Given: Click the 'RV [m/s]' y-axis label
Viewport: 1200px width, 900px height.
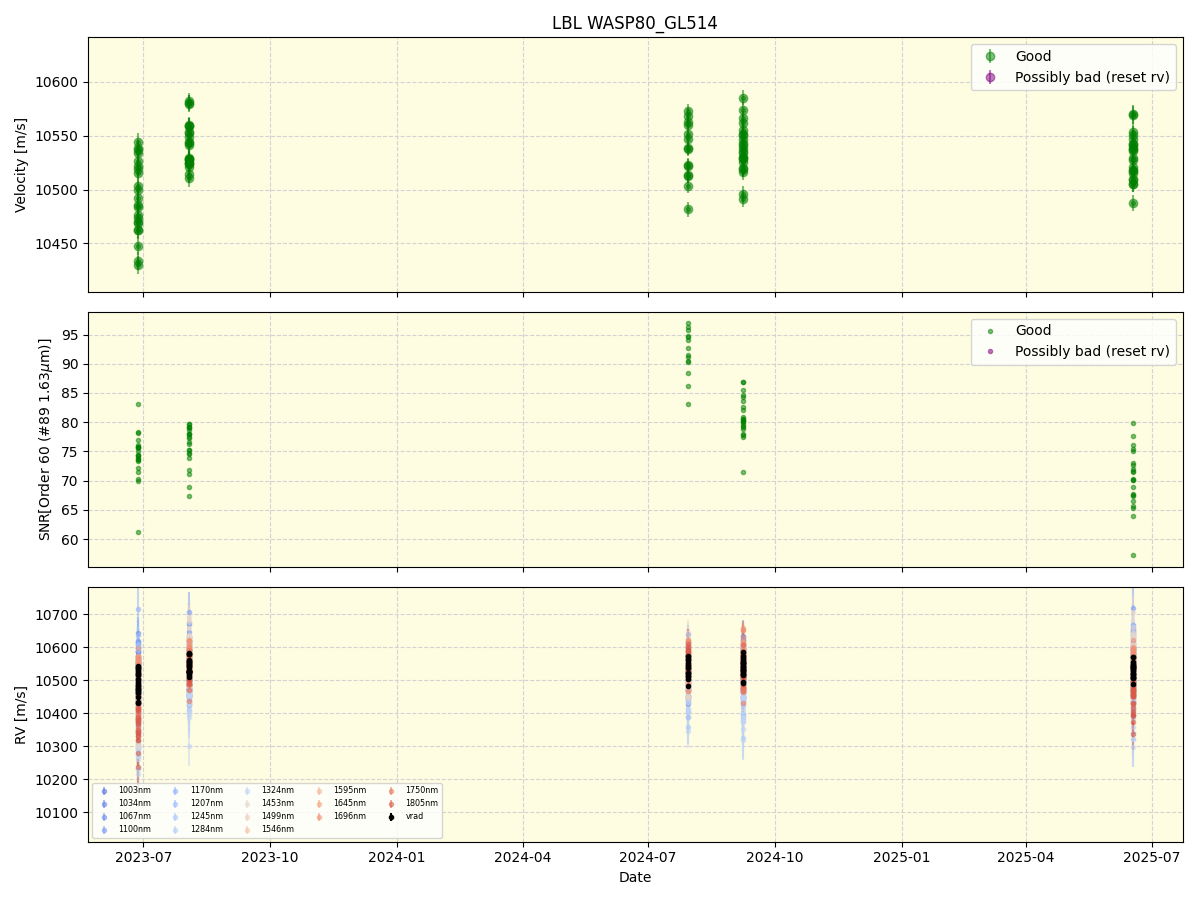Looking at the screenshot, I should pos(21,714).
